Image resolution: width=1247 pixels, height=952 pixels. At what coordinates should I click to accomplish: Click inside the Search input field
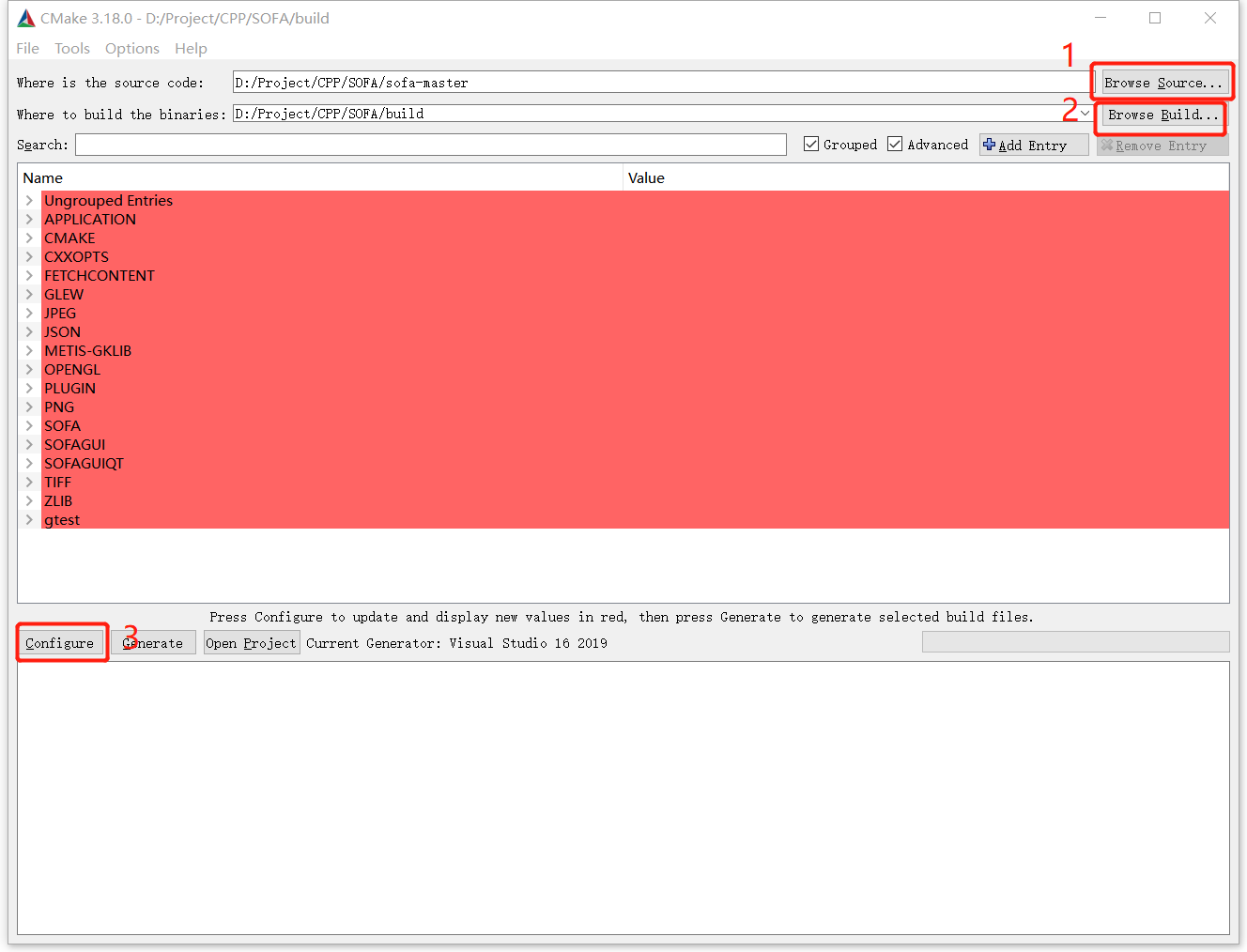pyautogui.click(x=432, y=144)
